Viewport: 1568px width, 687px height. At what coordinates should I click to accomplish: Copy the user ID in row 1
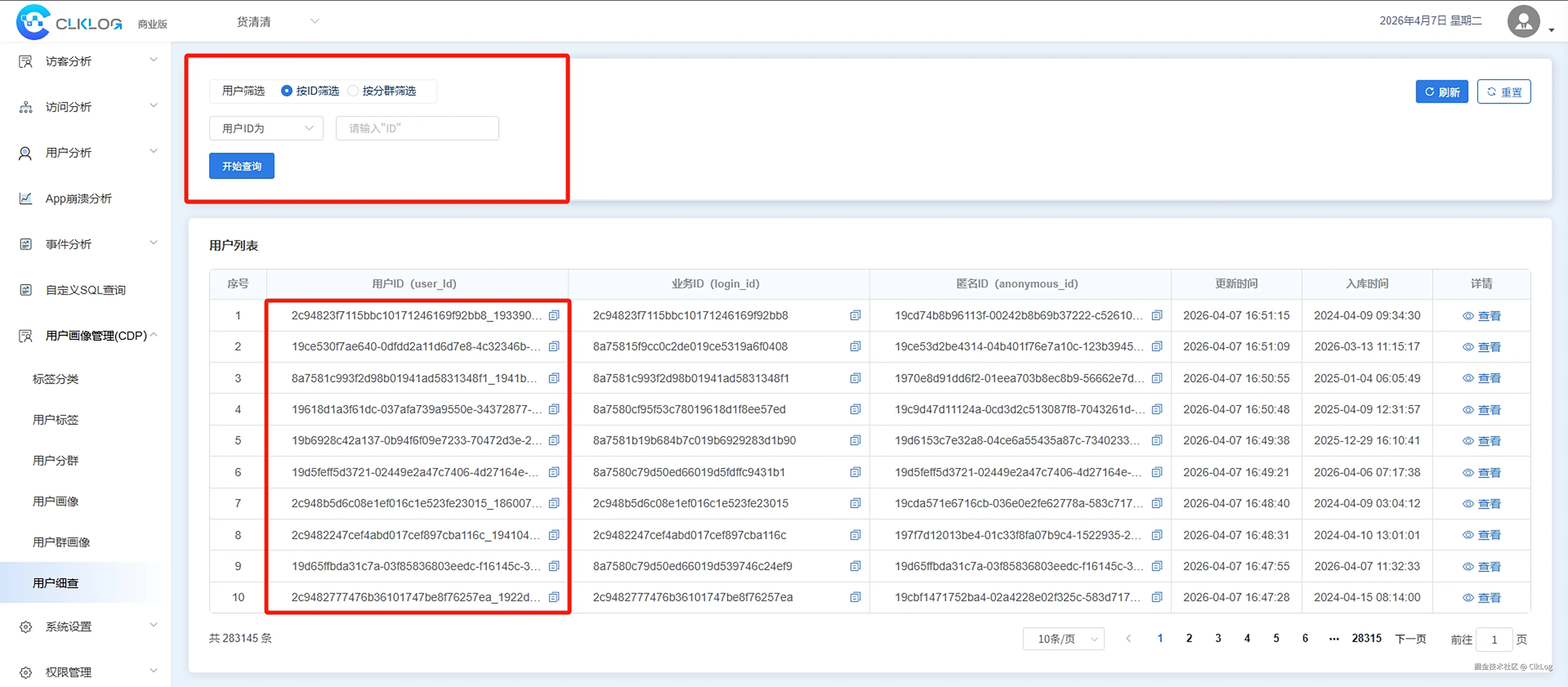(553, 315)
